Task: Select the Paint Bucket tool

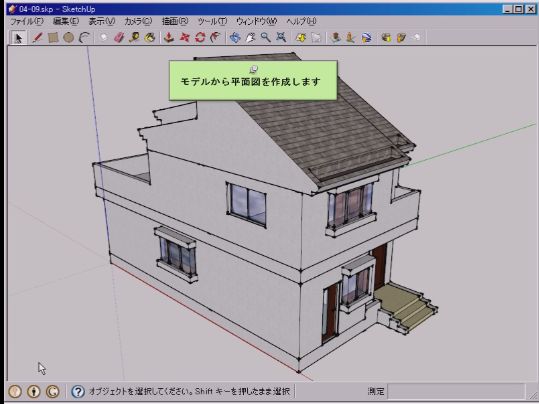Action: pos(150,37)
